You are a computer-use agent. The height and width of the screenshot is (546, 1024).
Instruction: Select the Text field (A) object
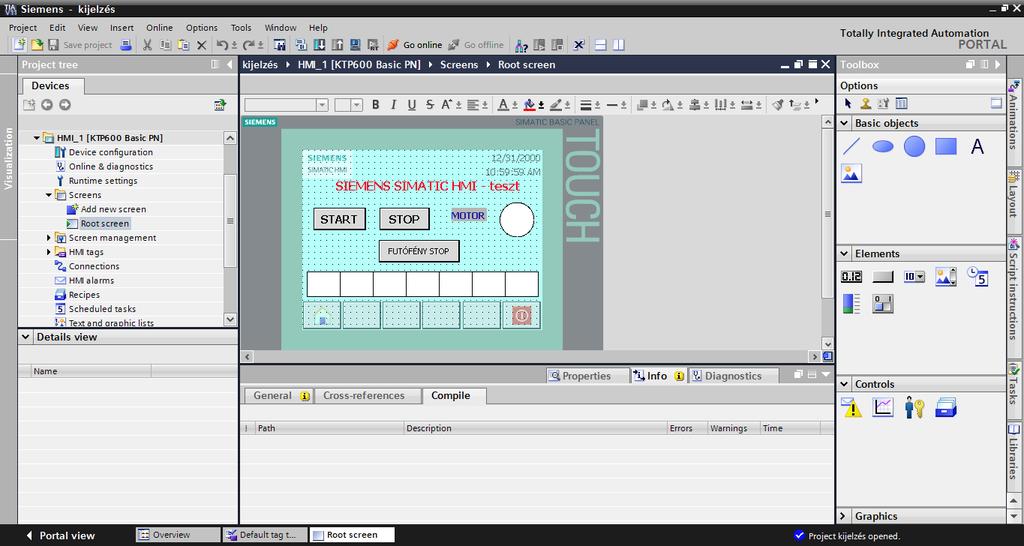pyautogui.click(x=977, y=146)
